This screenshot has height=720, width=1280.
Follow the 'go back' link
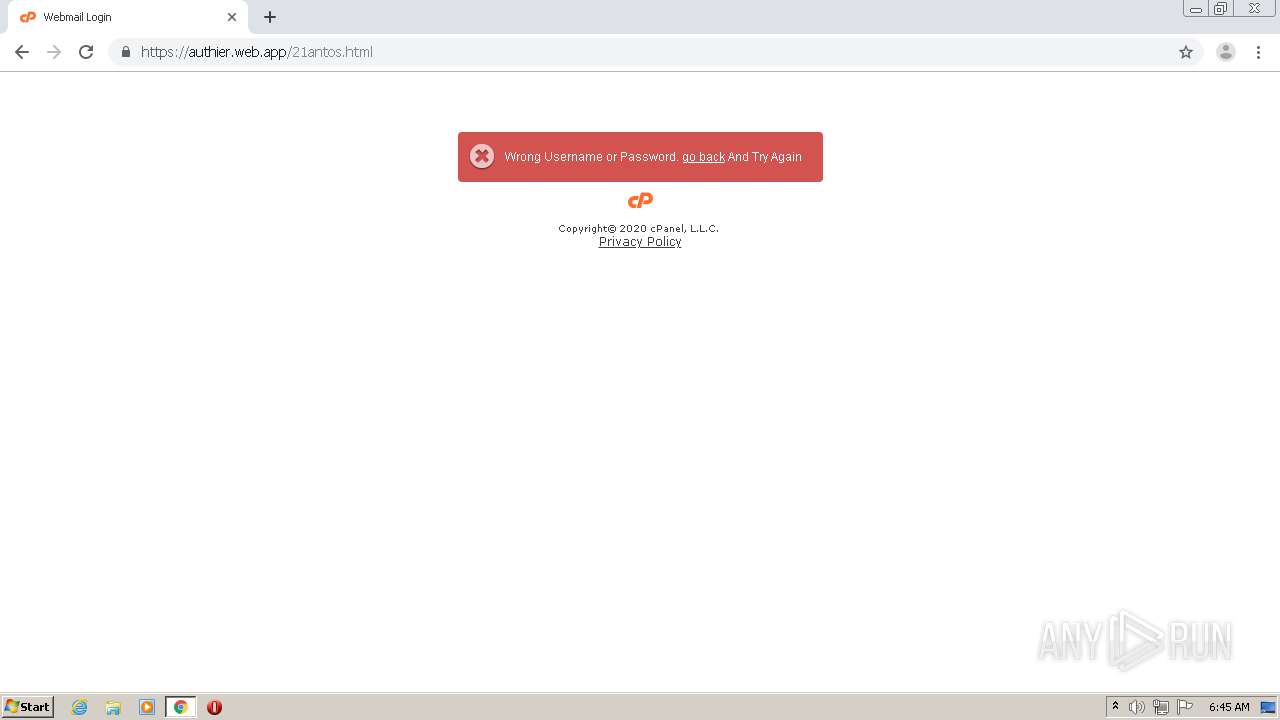click(x=703, y=157)
